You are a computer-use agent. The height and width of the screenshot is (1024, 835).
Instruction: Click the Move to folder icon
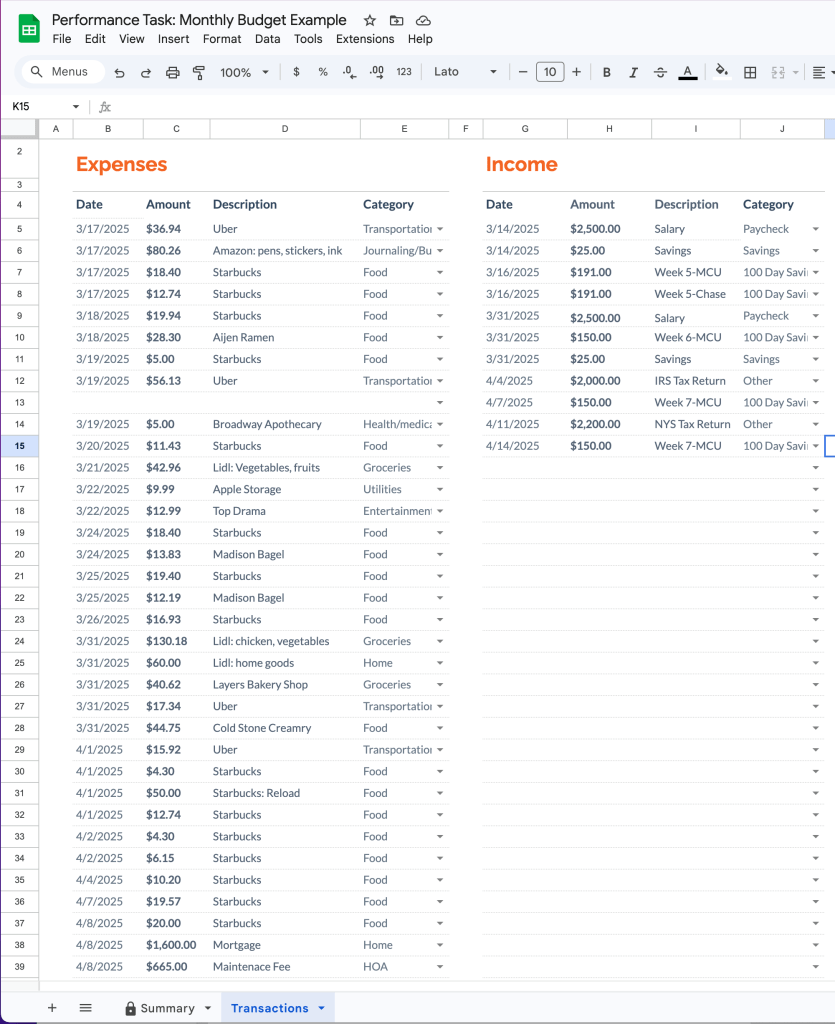397,20
